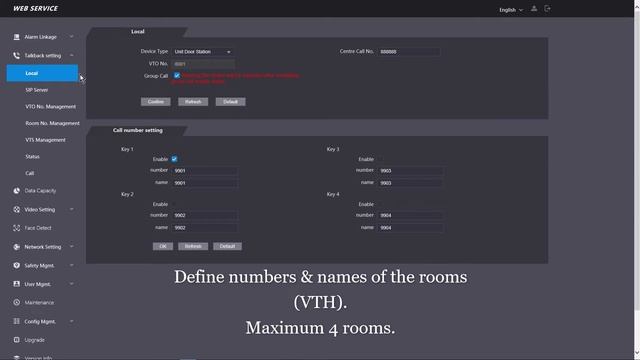
Task: Open the SIP Server page
Action: (x=37, y=90)
